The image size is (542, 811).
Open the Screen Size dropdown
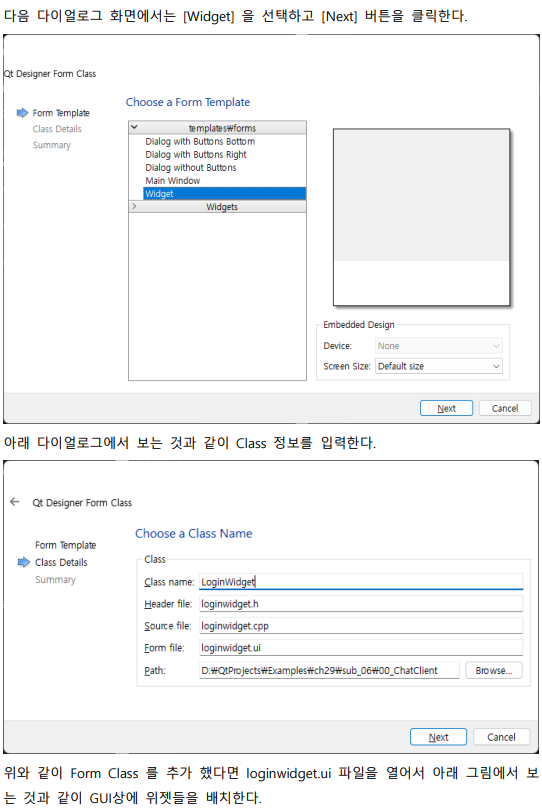click(439, 366)
